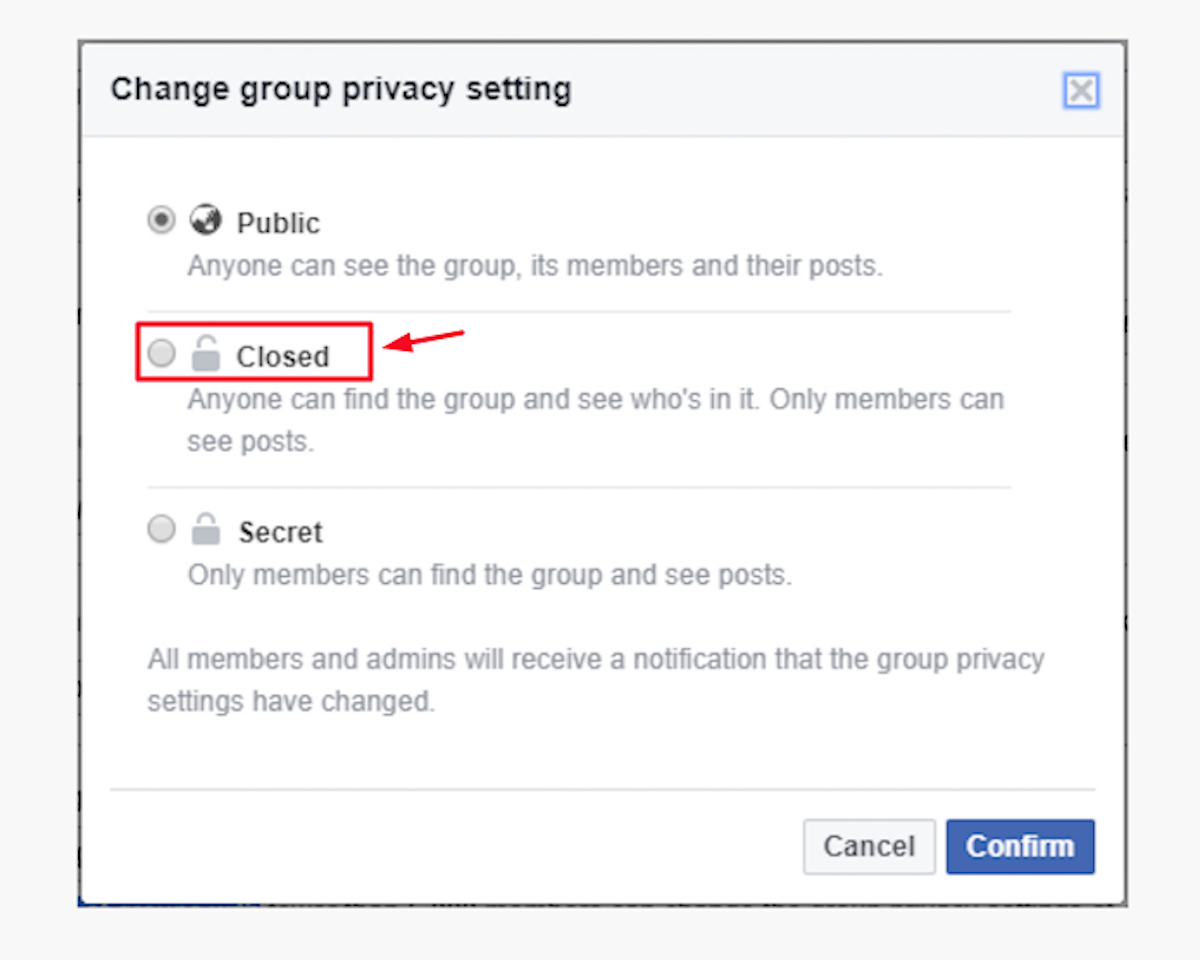
Task: Click the locked padlock icon beside Secret
Action: [x=207, y=529]
